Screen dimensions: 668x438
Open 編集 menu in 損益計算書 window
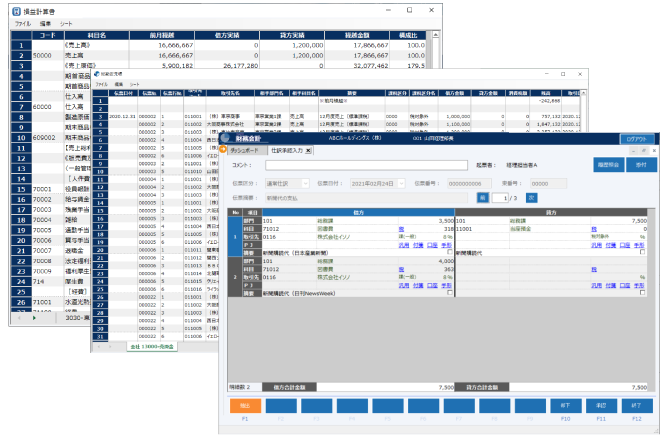point(49,21)
